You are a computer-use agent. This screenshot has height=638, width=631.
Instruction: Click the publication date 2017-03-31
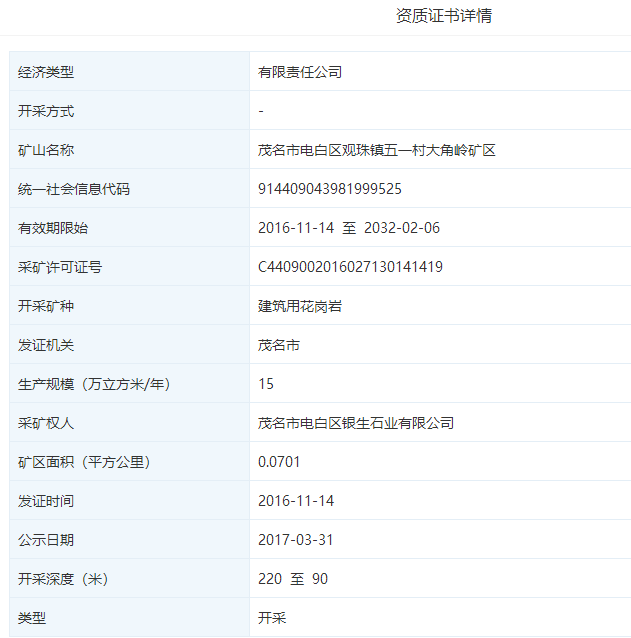(x=295, y=540)
